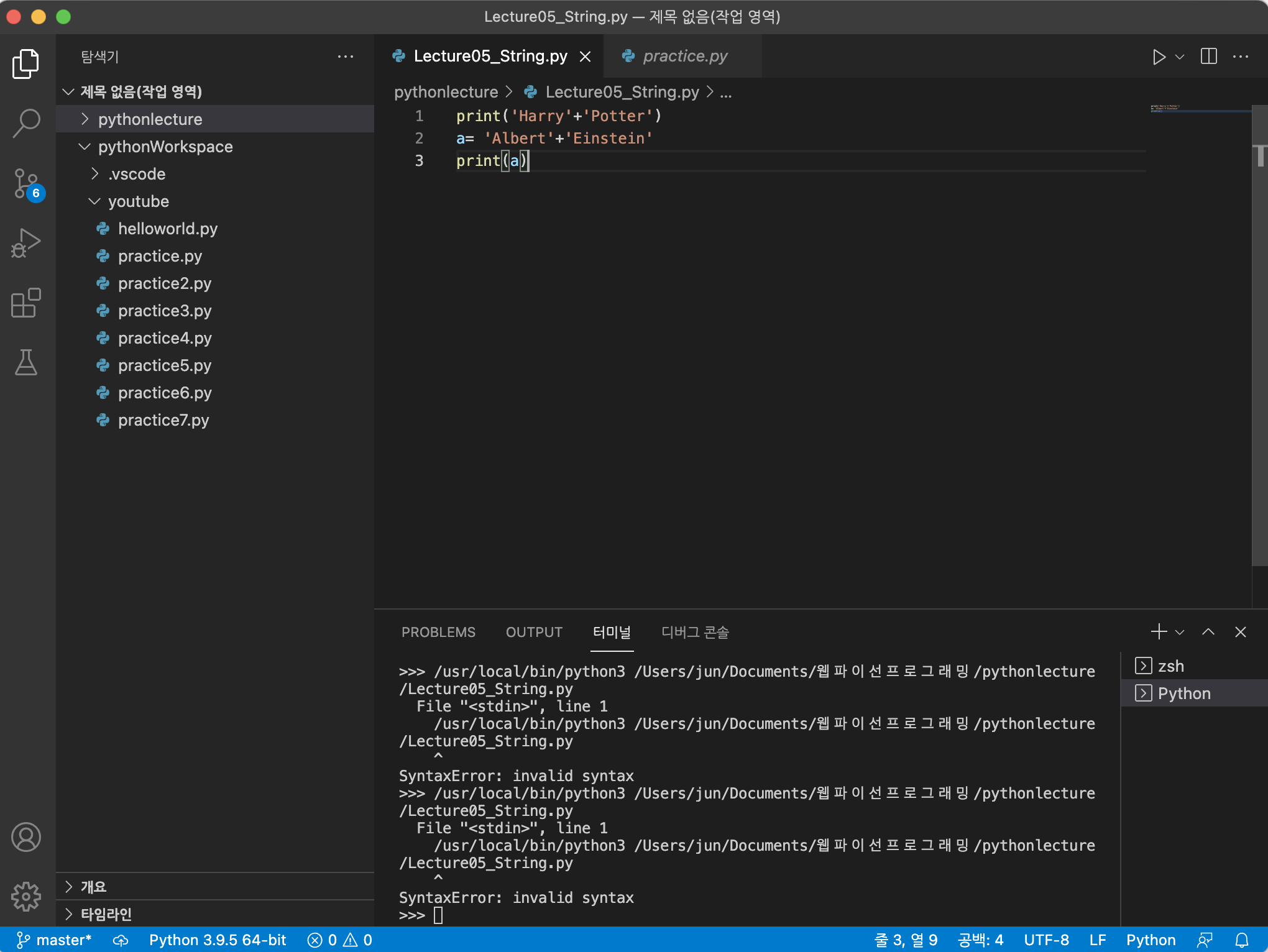Open the Extensions view

click(x=26, y=303)
